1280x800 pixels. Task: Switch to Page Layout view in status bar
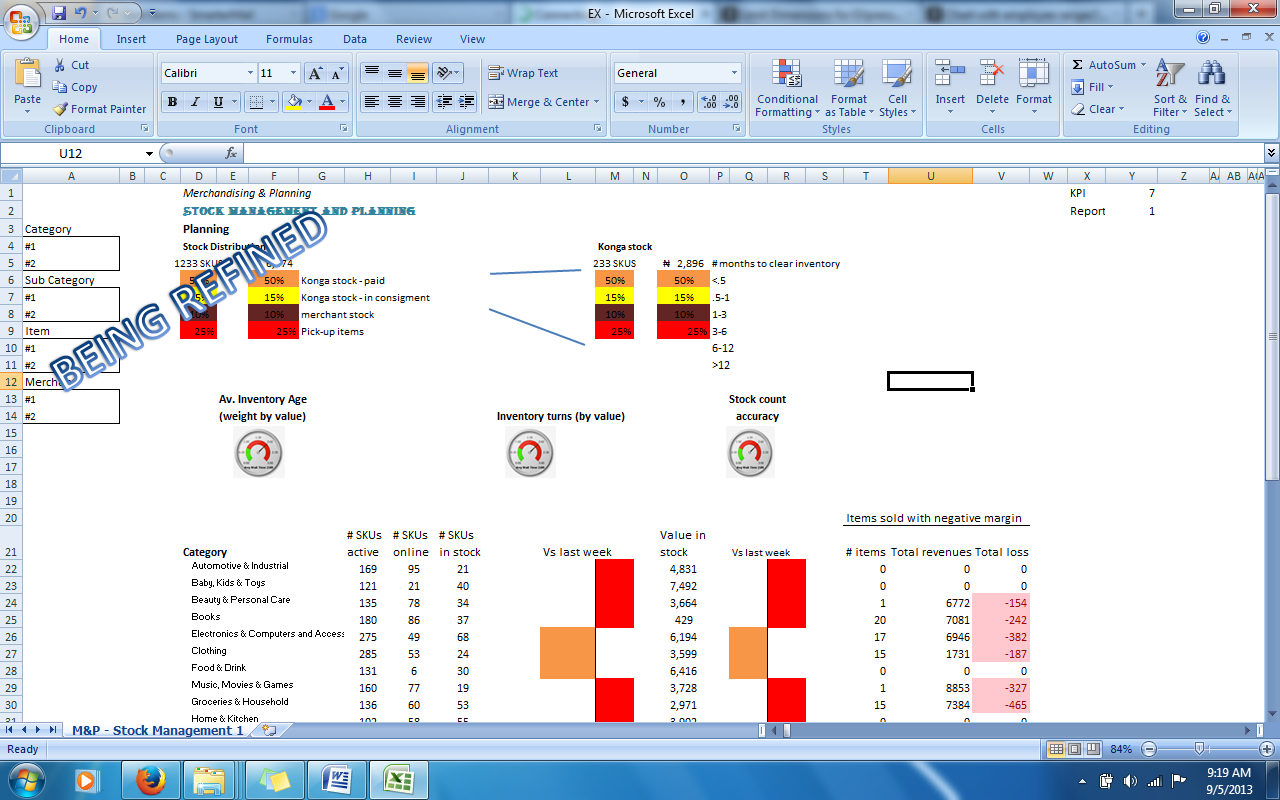click(1075, 749)
